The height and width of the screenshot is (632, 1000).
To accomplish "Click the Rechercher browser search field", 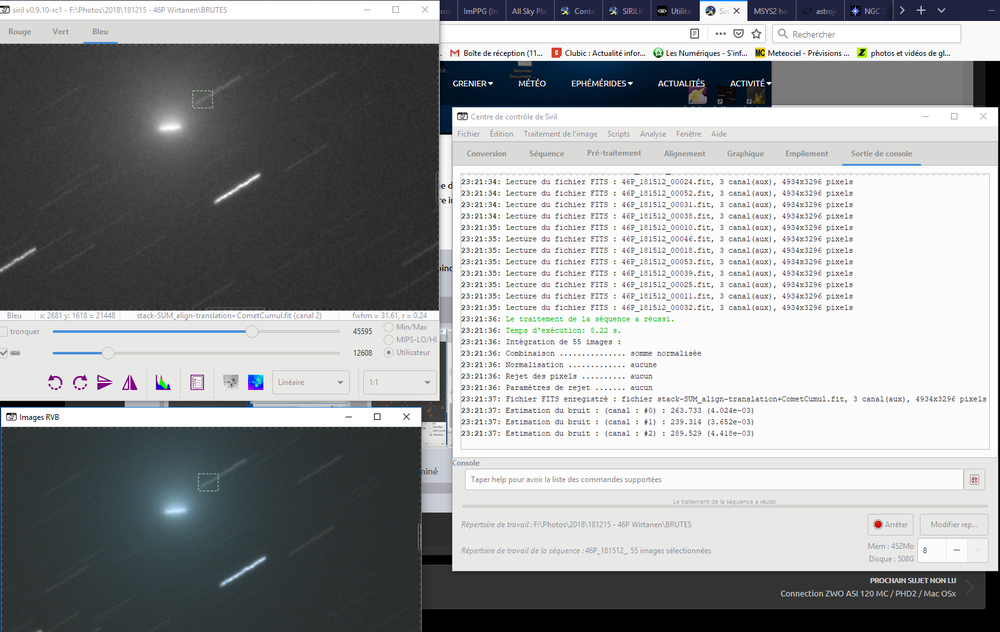I will point(867,34).
